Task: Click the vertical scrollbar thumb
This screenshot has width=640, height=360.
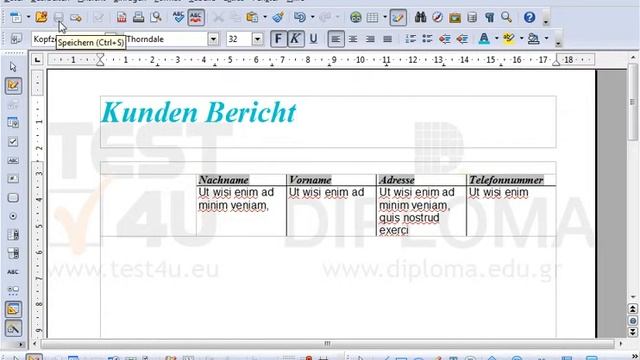Action: (633, 101)
